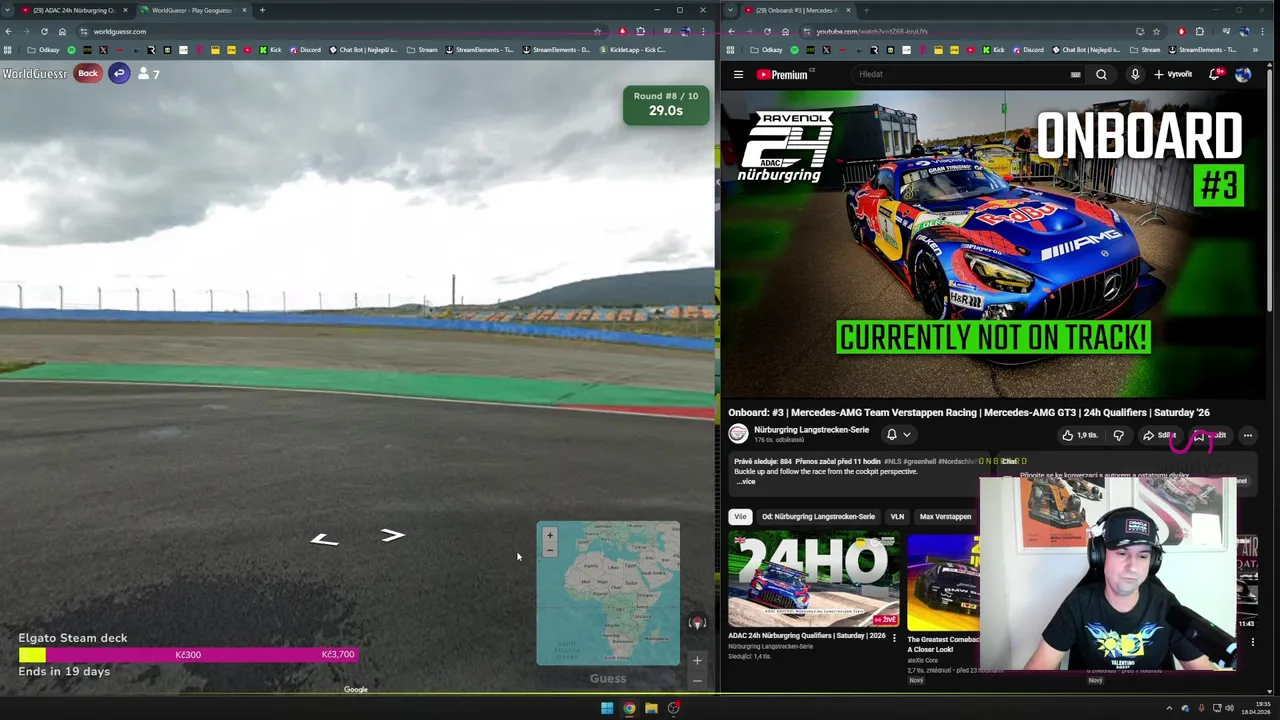
Task: Show hidden system tray icons
Action: point(1169,709)
